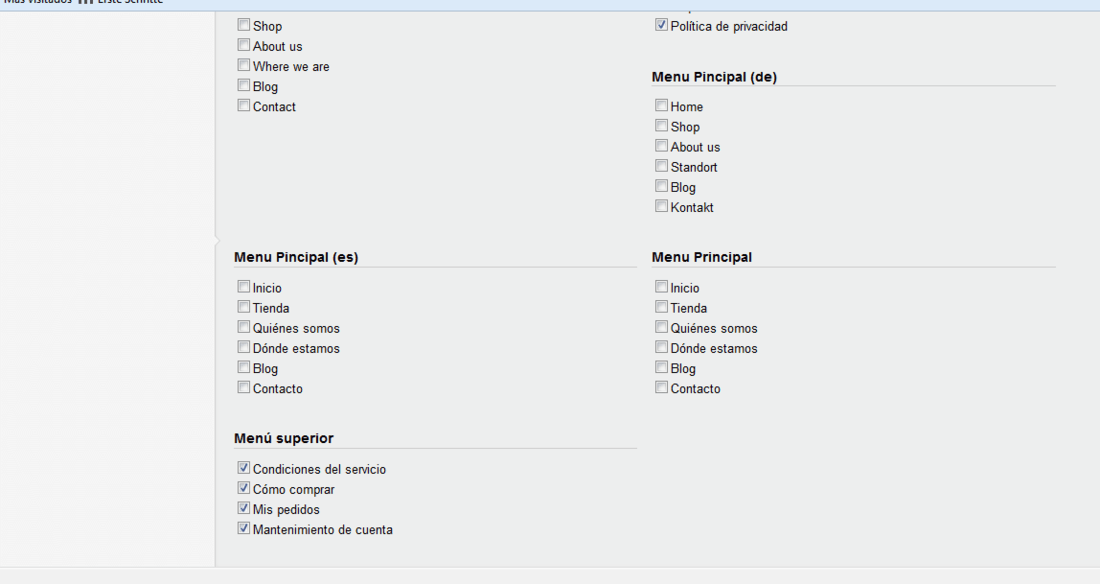Select Contacto in Menu Pincipal (es)
The height and width of the screenshot is (584, 1100).
tap(243, 387)
